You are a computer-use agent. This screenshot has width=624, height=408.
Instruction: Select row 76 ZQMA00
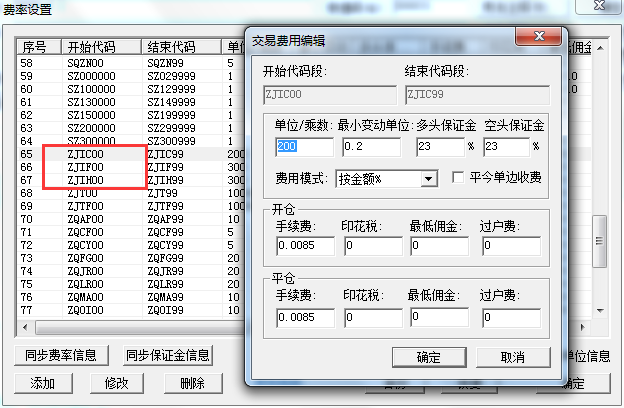click(130, 297)
